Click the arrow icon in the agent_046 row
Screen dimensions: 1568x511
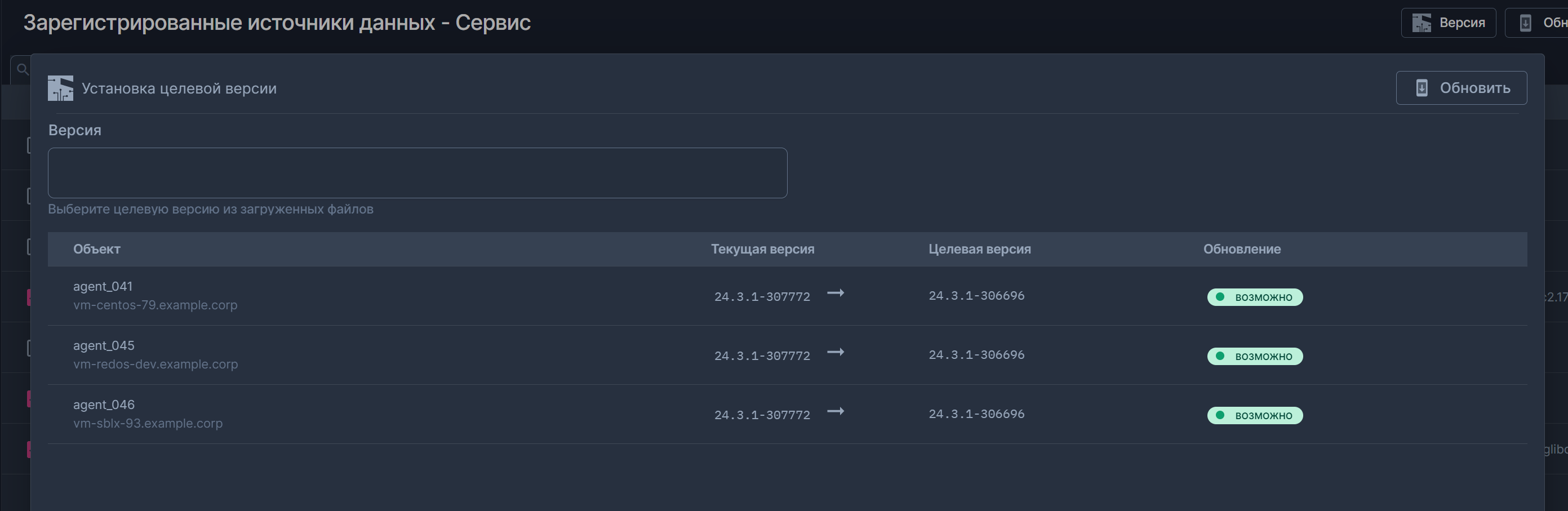(x=835, y=411)
